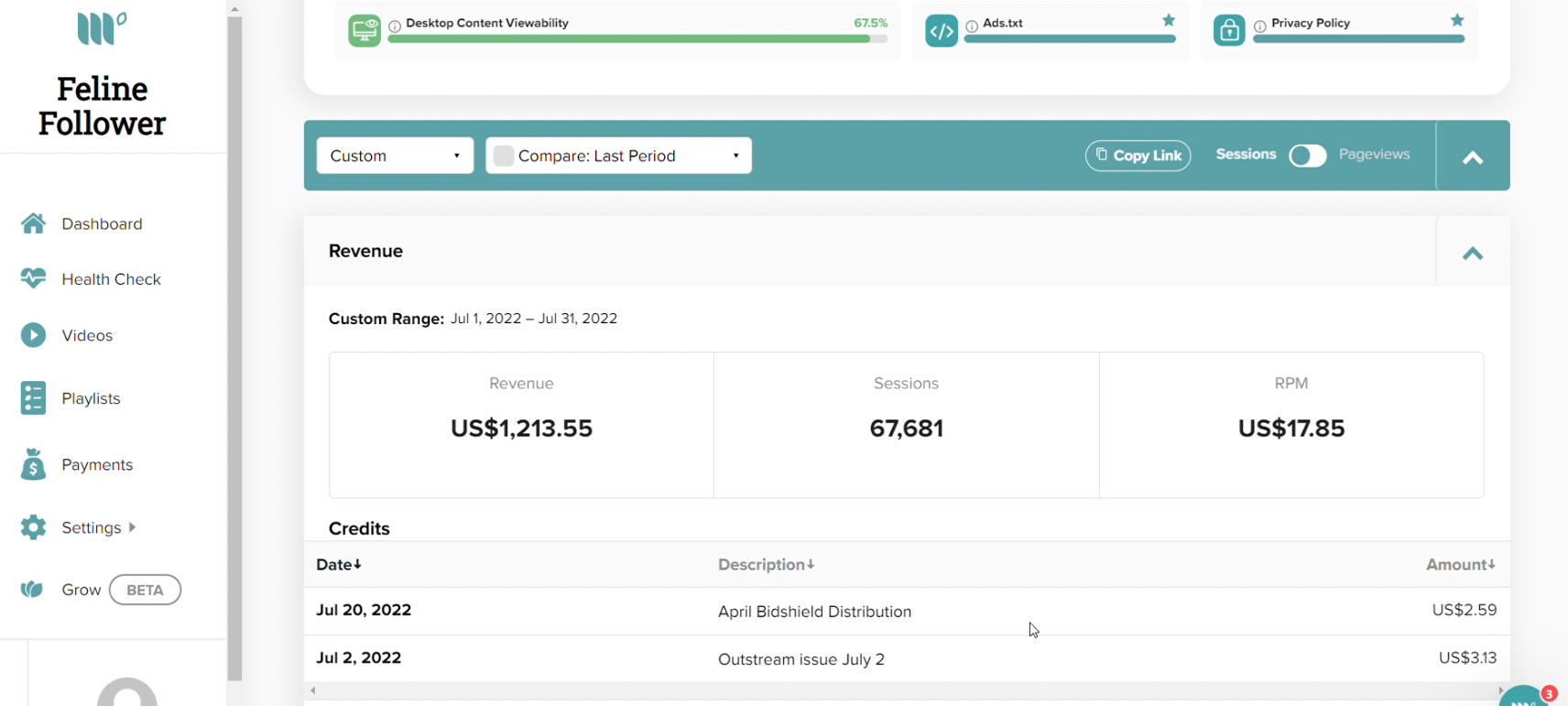Open the Custom date range dropdown
Viewport: 1568px width, 706px height.
(x=395, y=156)
